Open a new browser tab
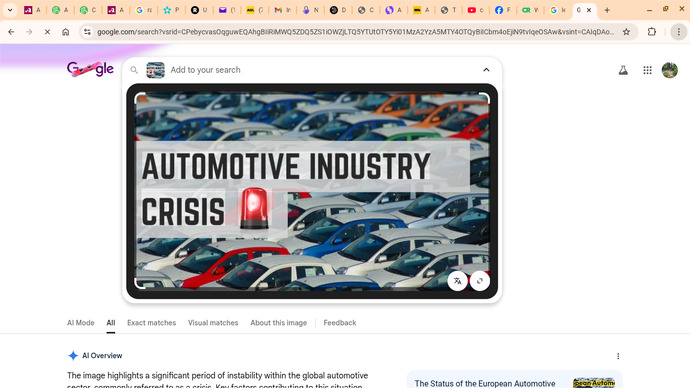This screenshot has height=388, width=690. click(x=607, y=10)
